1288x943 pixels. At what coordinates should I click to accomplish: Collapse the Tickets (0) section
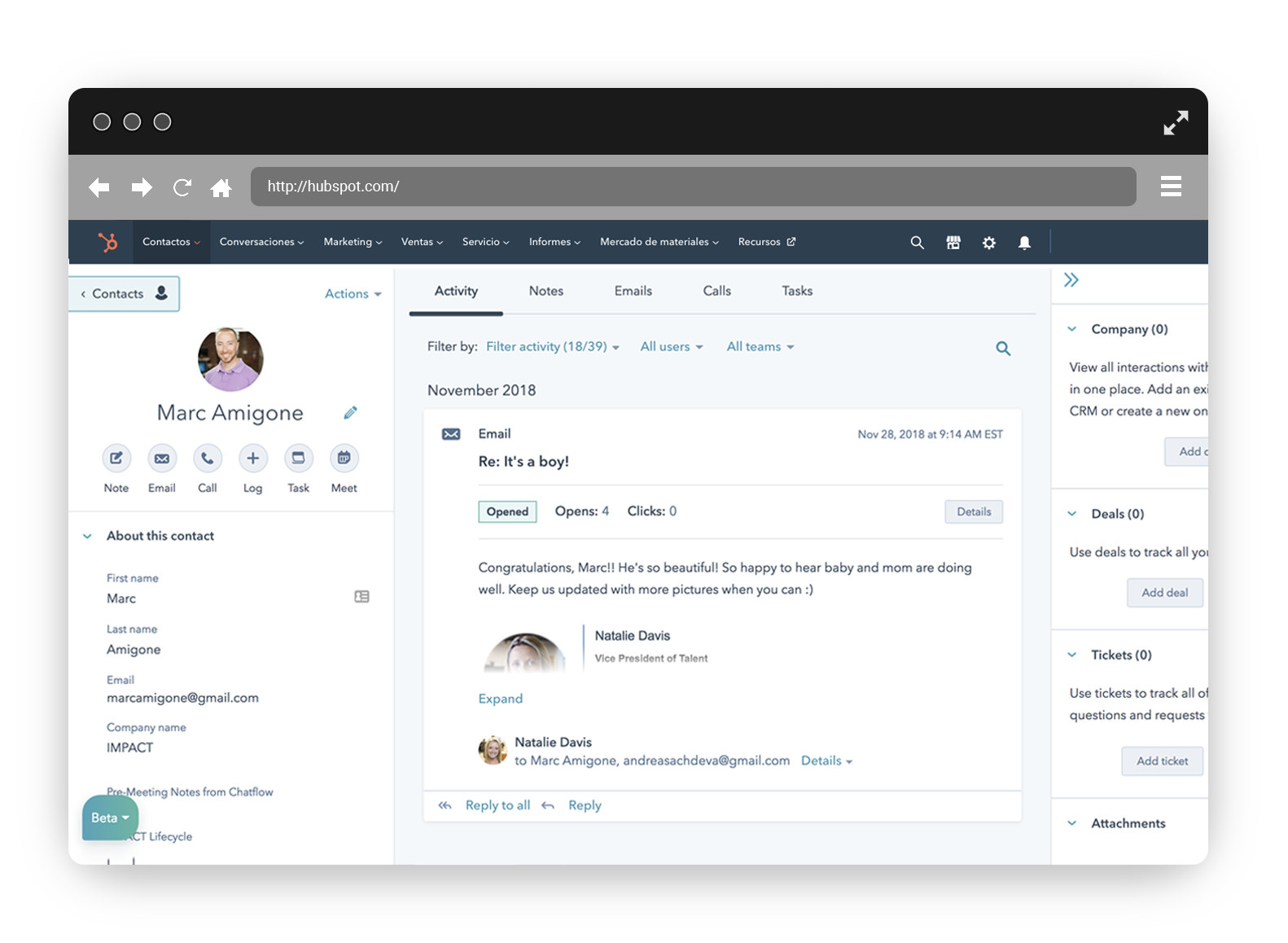pyautogui.click(x=1072, y=655)
